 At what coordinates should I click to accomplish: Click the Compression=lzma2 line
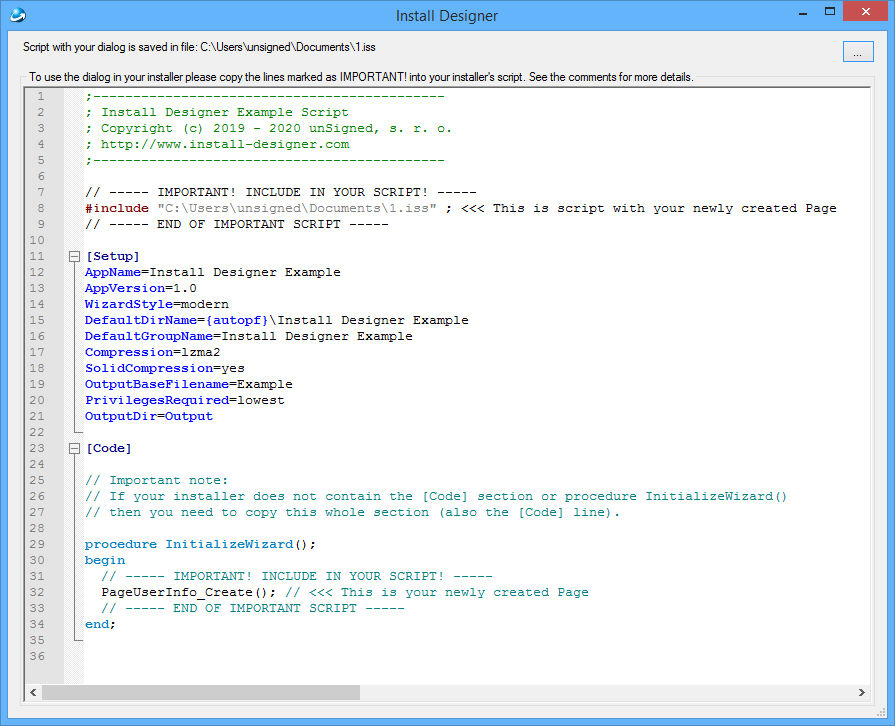click(152, 352)
